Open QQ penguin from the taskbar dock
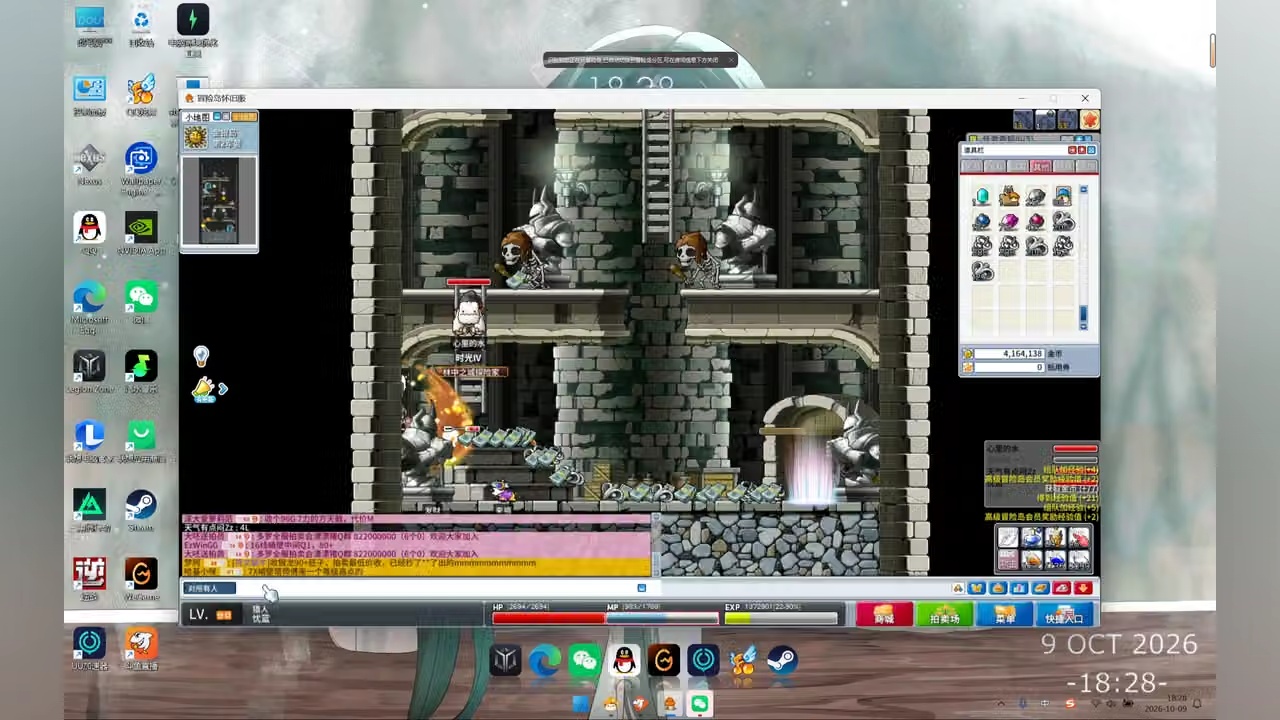This screenshot has width=1280, height=720. click(624, 660)
